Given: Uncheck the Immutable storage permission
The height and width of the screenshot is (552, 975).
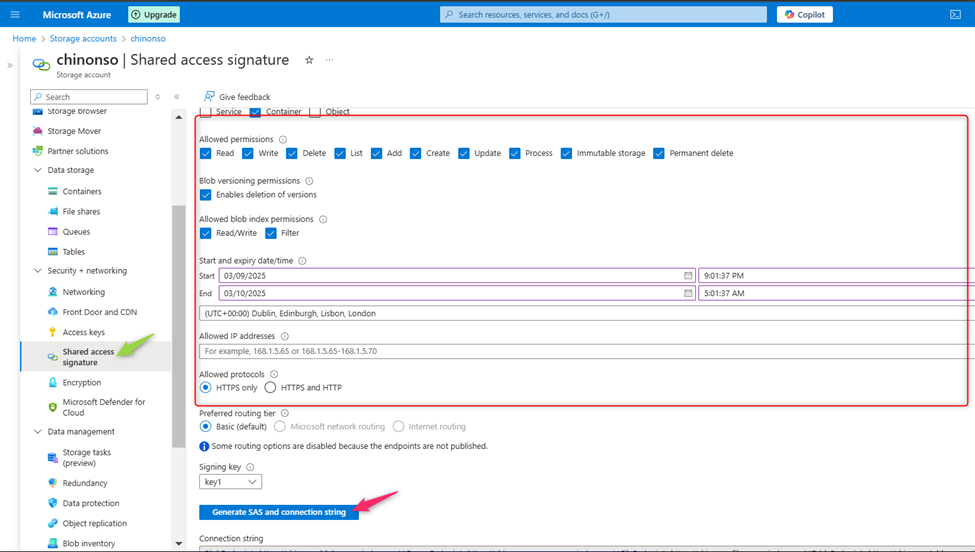Looking at the screenshot, I should [566, 154].
